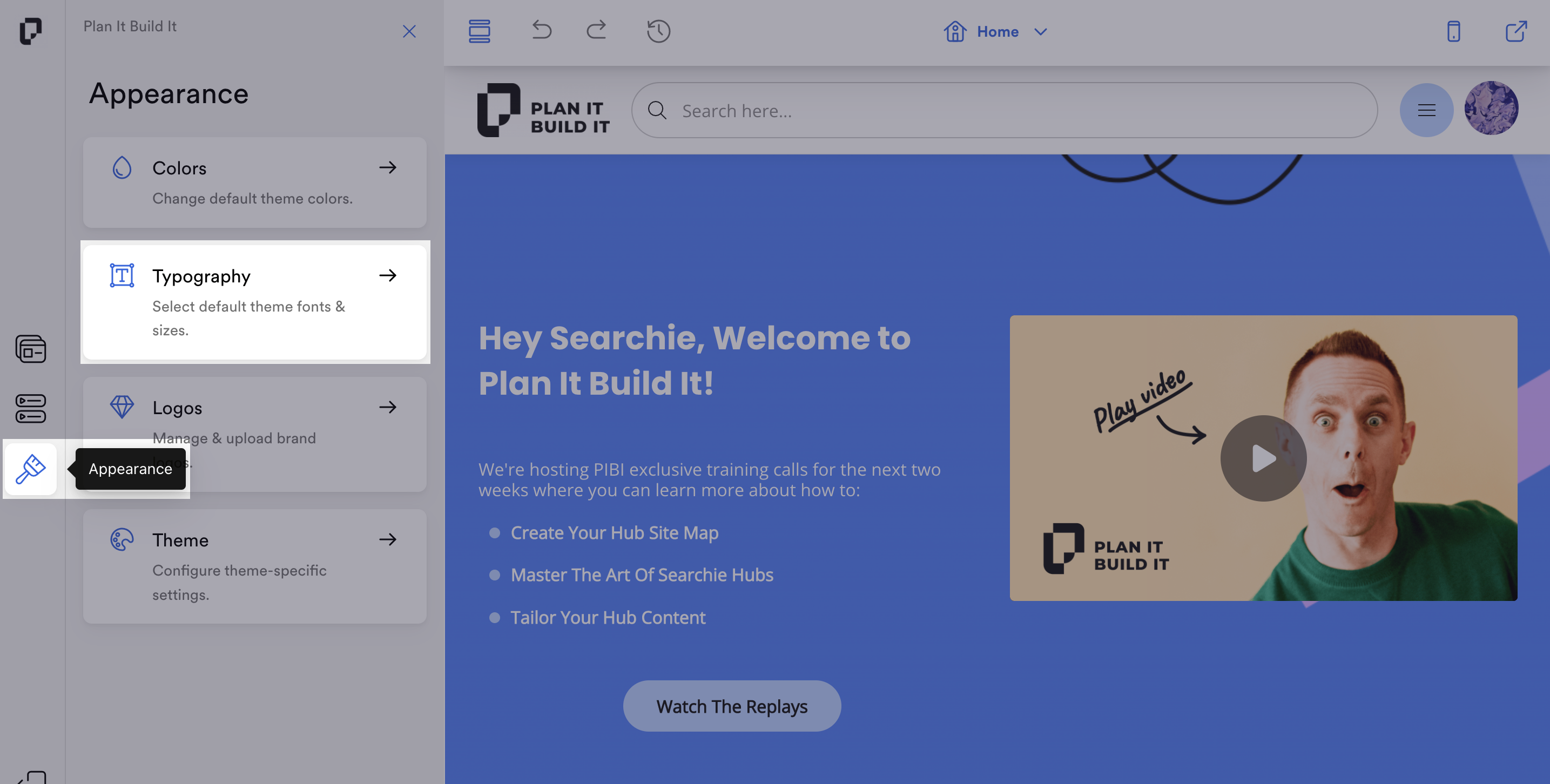
Task: Open the version history clock icon
Action: (x=658, y=31)
